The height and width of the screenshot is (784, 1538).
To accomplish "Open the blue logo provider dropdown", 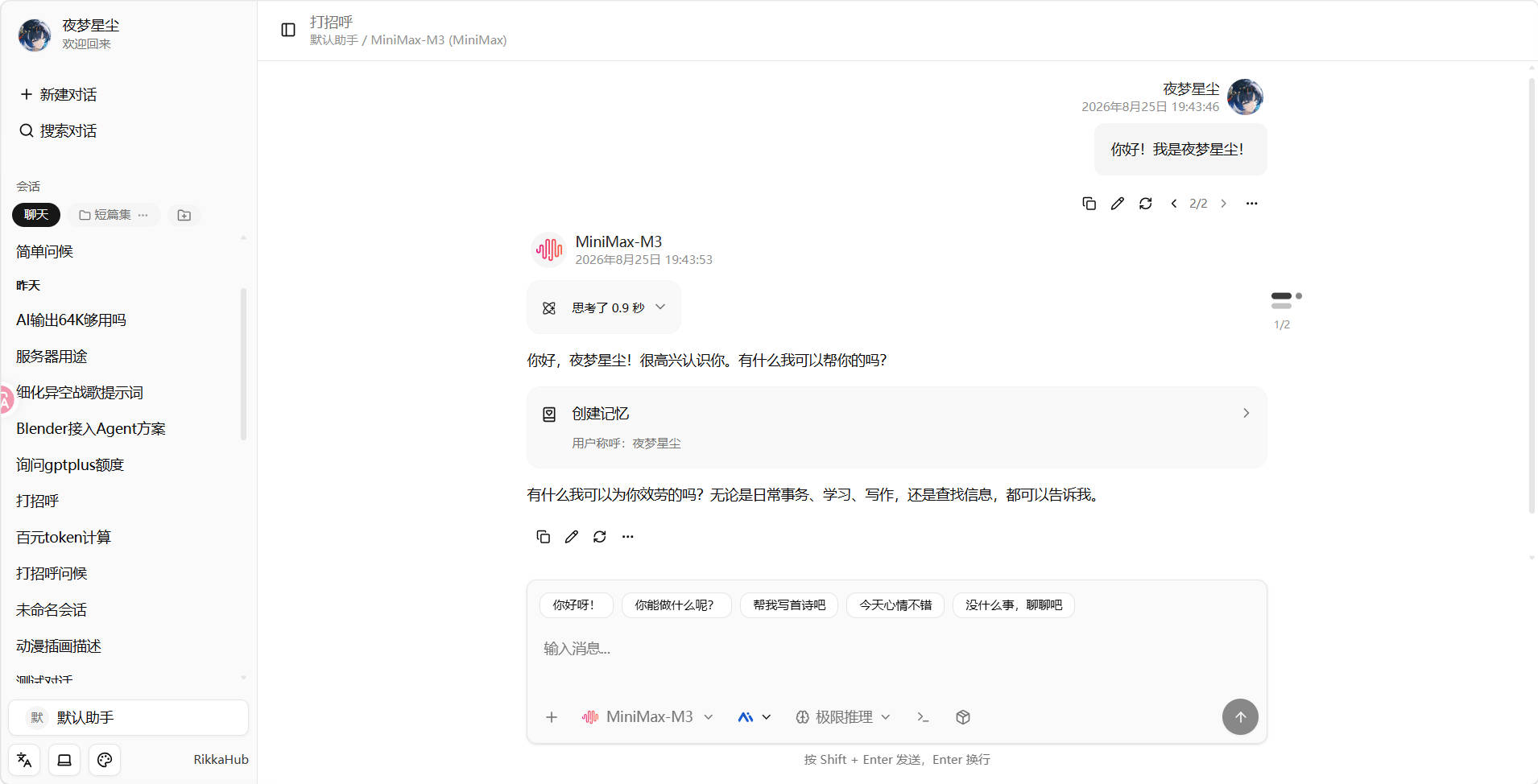I will (x=755, y=717).
